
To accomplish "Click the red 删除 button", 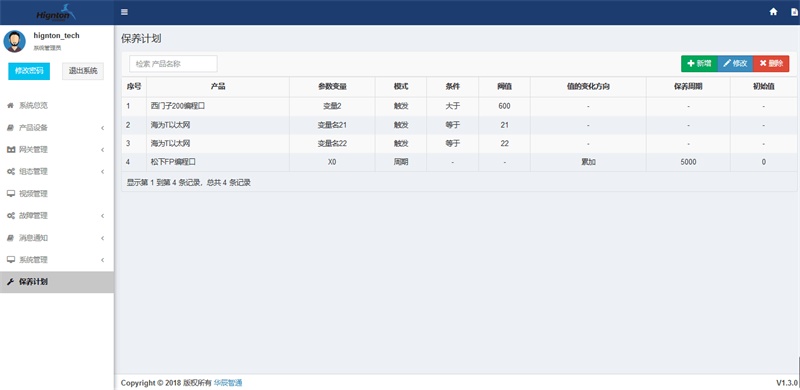I will coord(771,63).
